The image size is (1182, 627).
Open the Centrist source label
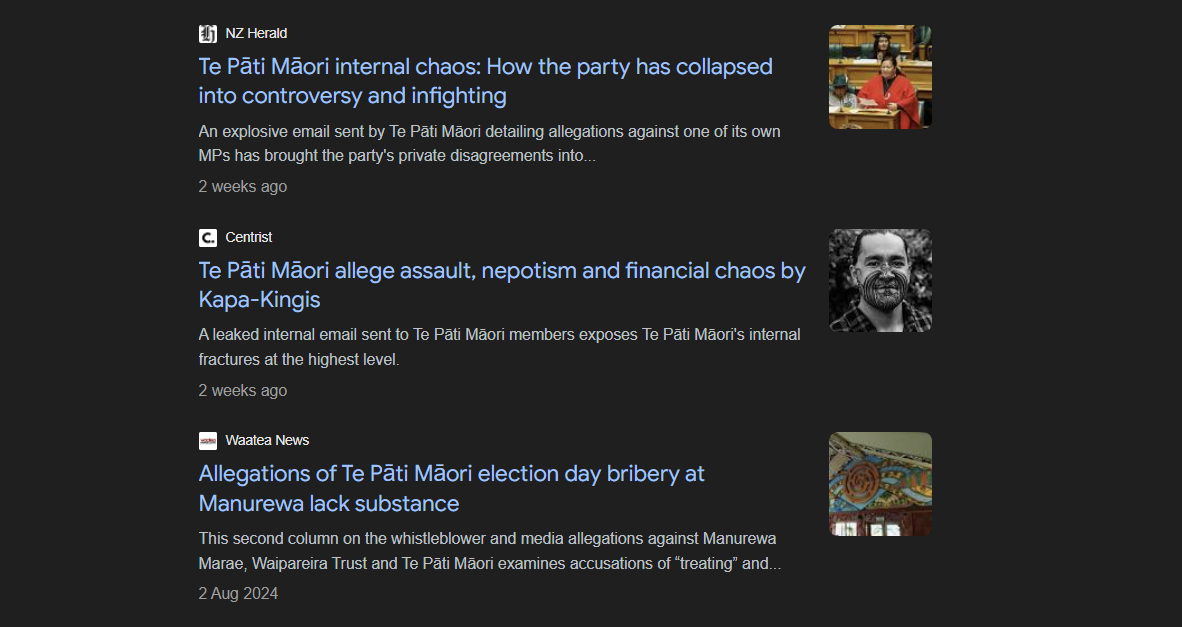pyautogui.click(x=249, y=238)
